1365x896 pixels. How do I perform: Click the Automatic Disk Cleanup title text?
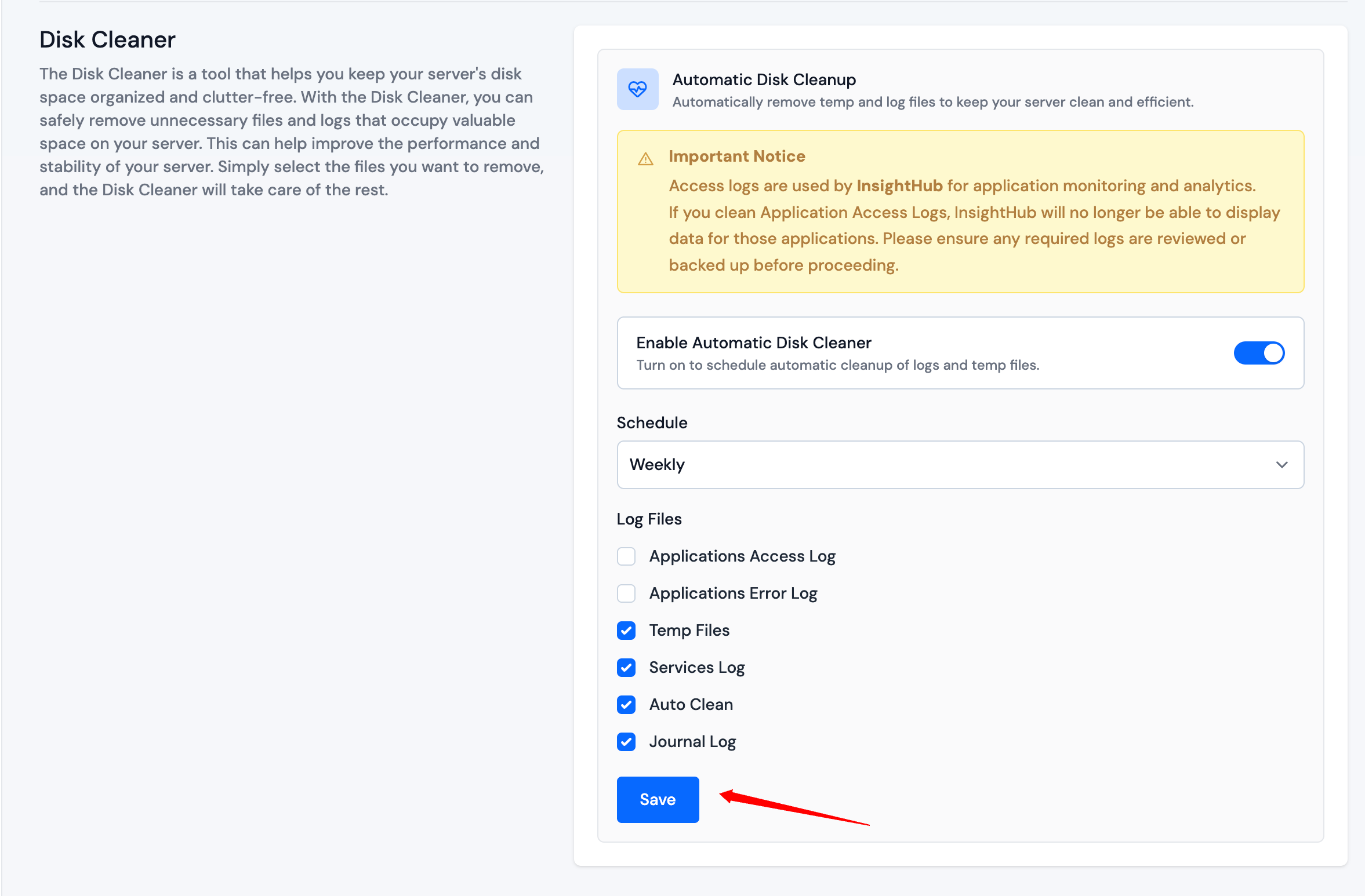(764, 79)
